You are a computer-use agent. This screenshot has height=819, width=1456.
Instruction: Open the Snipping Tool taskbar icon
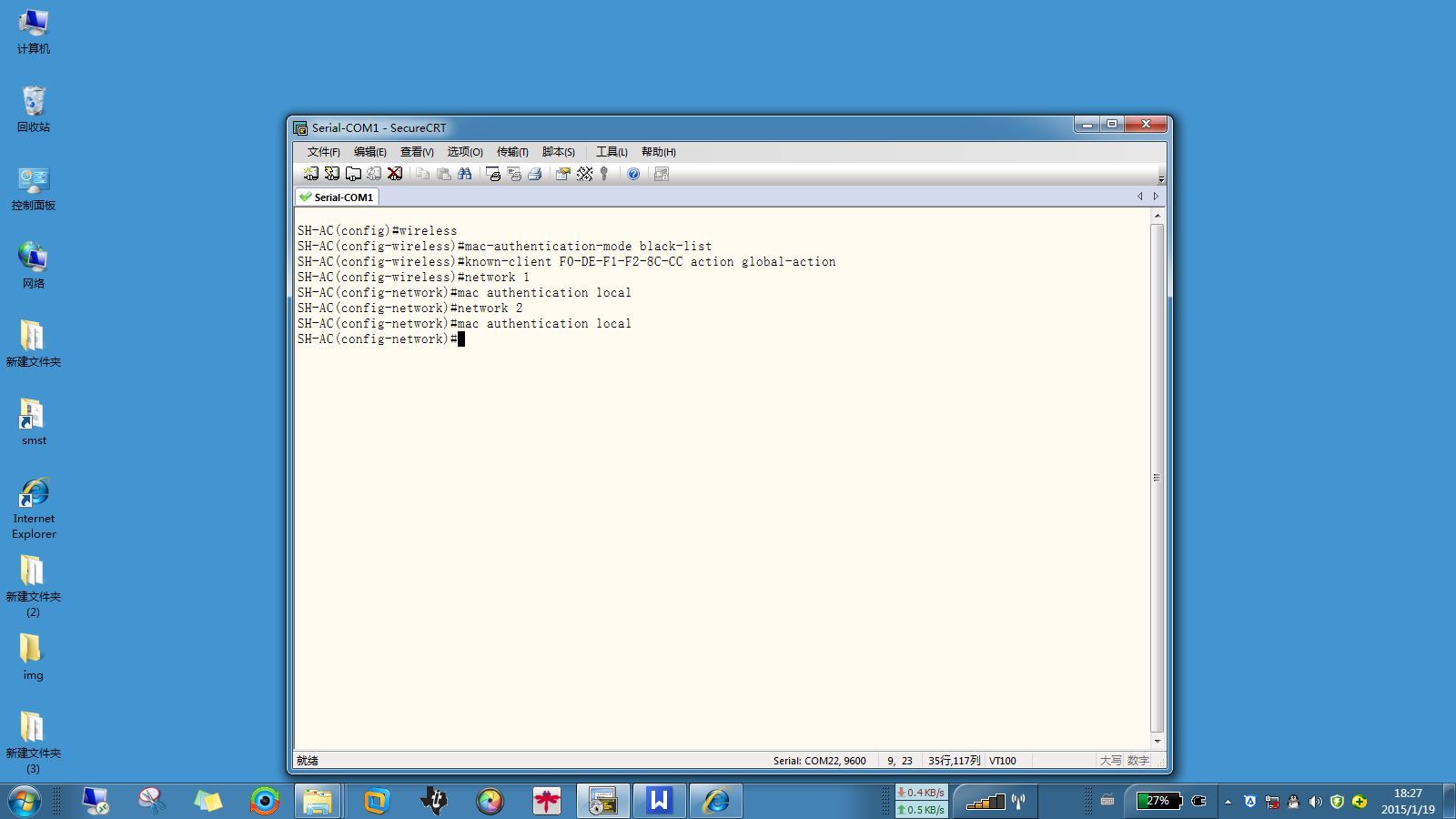[152, 801]
